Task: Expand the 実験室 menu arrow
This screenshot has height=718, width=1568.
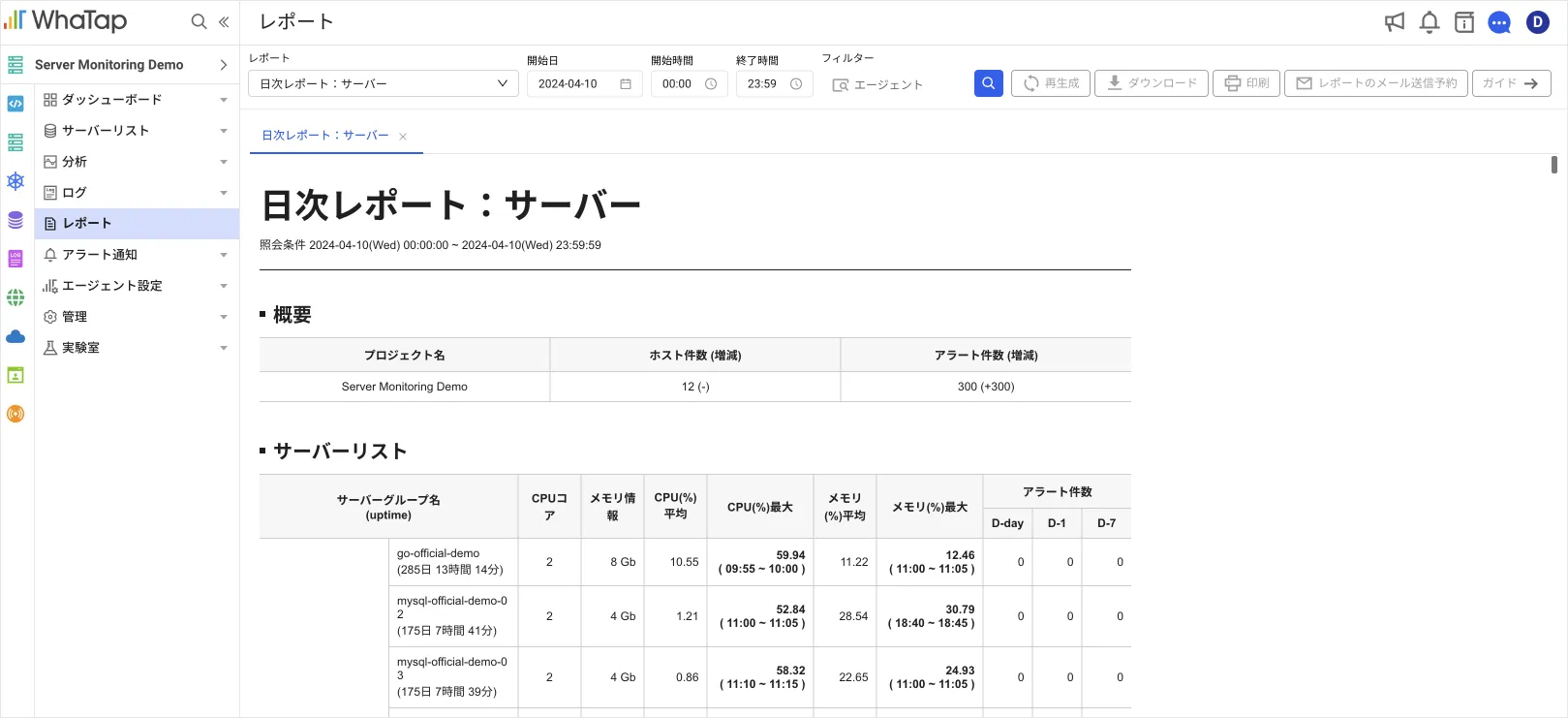Action: [x=224, y=348]
